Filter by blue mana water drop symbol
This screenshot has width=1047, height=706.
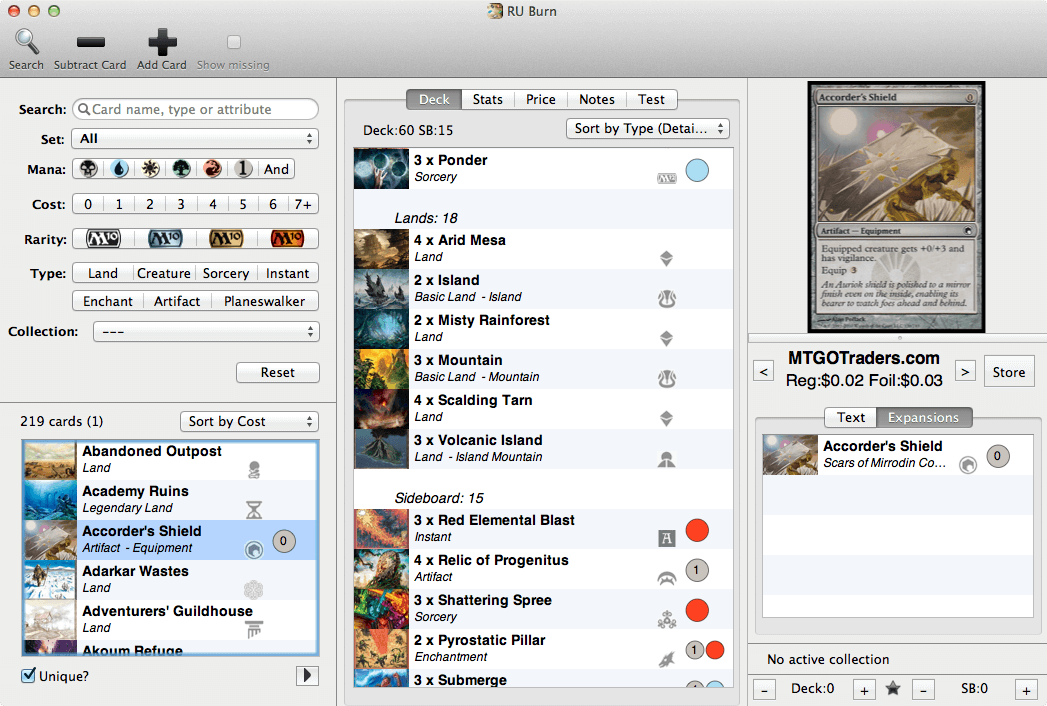click(x=120, y=169)
